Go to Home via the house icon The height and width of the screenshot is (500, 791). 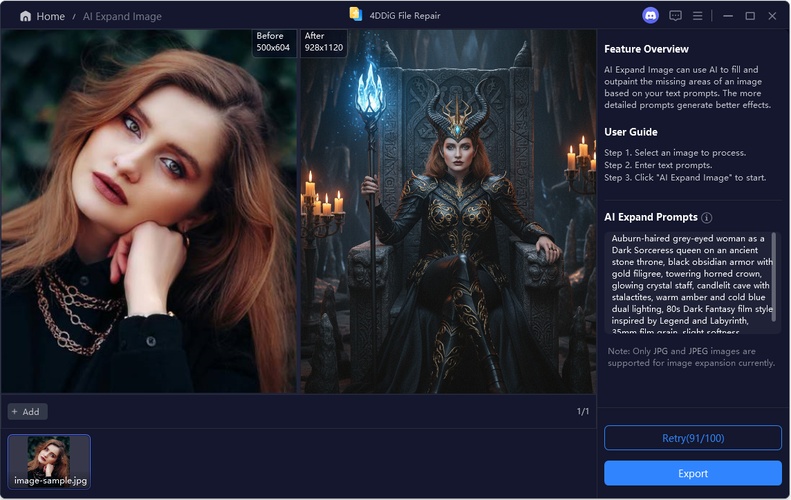point(25,16)
